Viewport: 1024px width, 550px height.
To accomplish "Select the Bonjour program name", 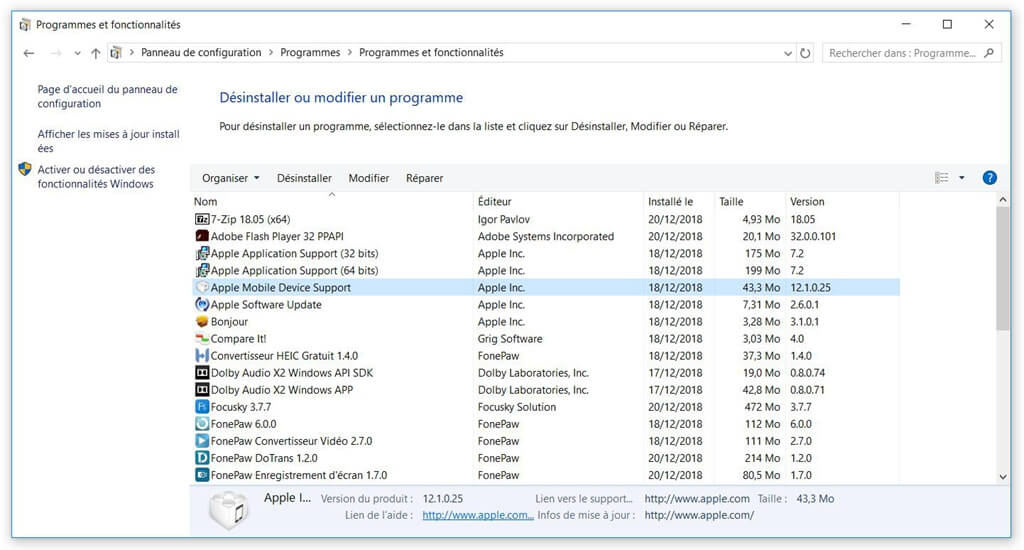I will (x=229, y=321).
